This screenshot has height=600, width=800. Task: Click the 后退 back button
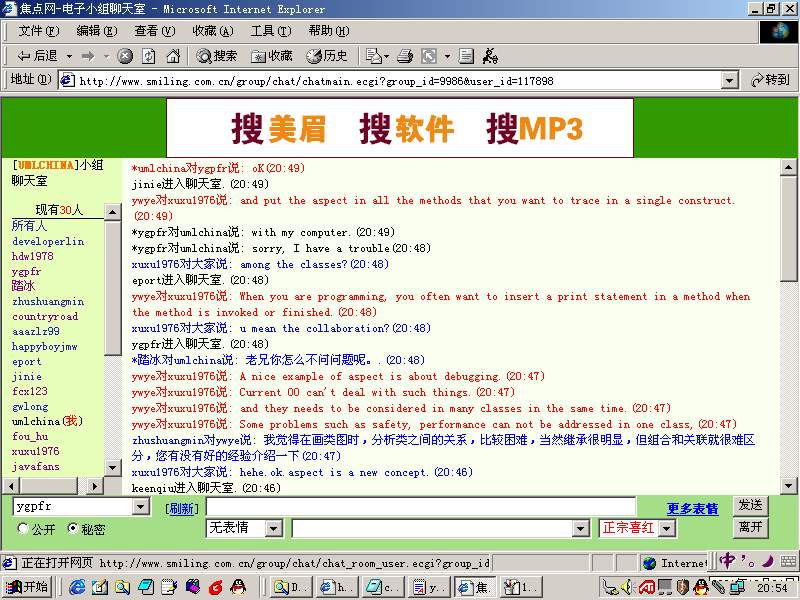37,56
